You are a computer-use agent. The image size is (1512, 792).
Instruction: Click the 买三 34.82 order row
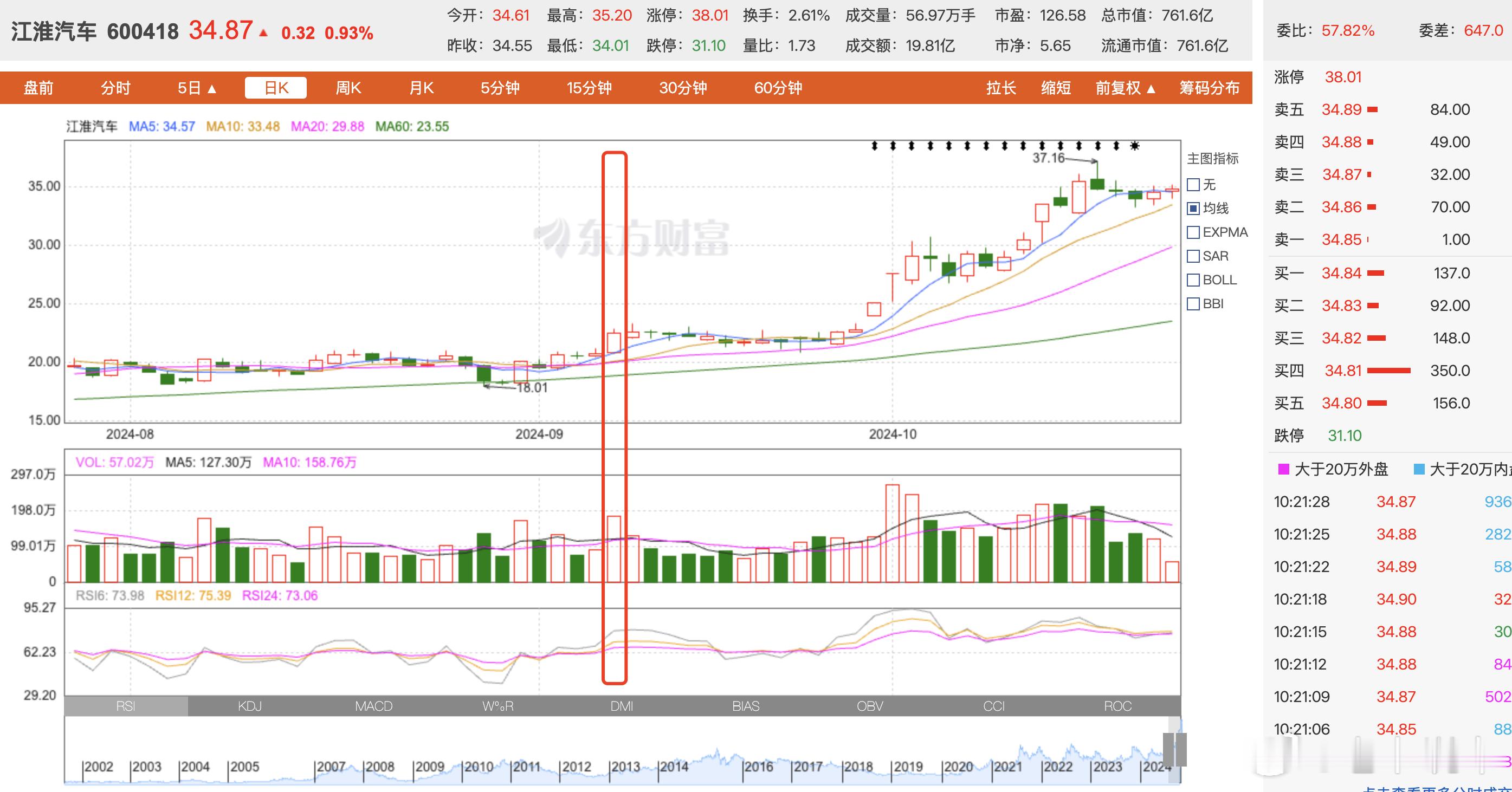pos(1372,339)
